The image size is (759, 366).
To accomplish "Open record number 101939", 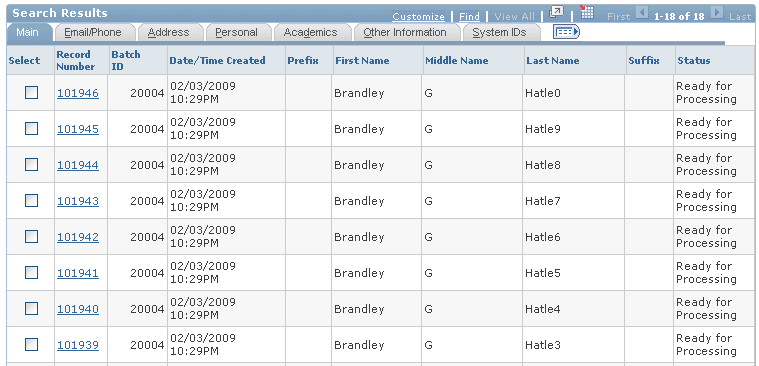I will tap(78, 345).
